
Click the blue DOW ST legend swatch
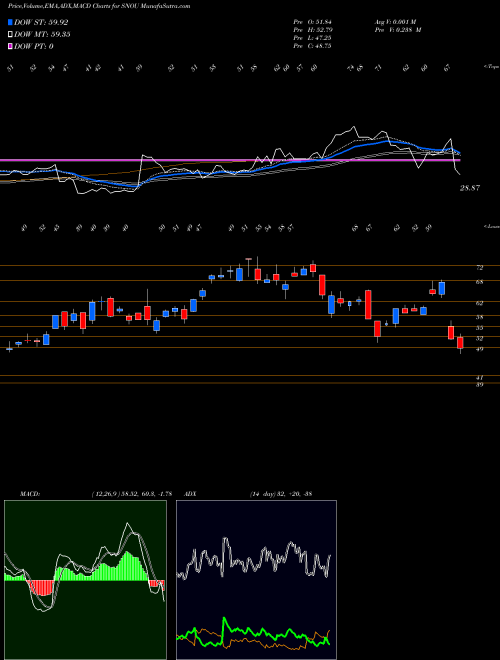click(11, 22)
